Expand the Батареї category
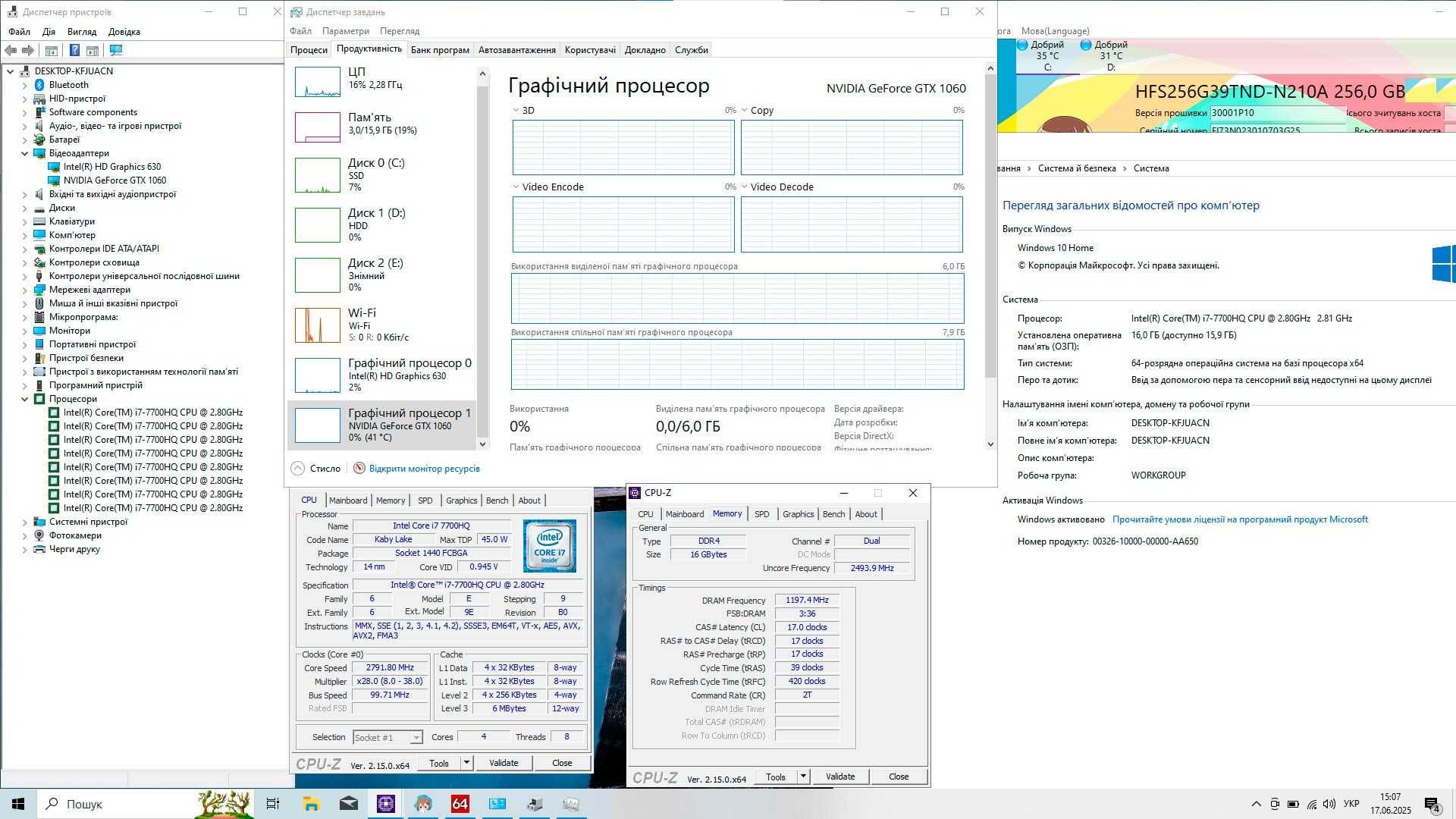The image size is (1456, 819). tap(24, 140)
